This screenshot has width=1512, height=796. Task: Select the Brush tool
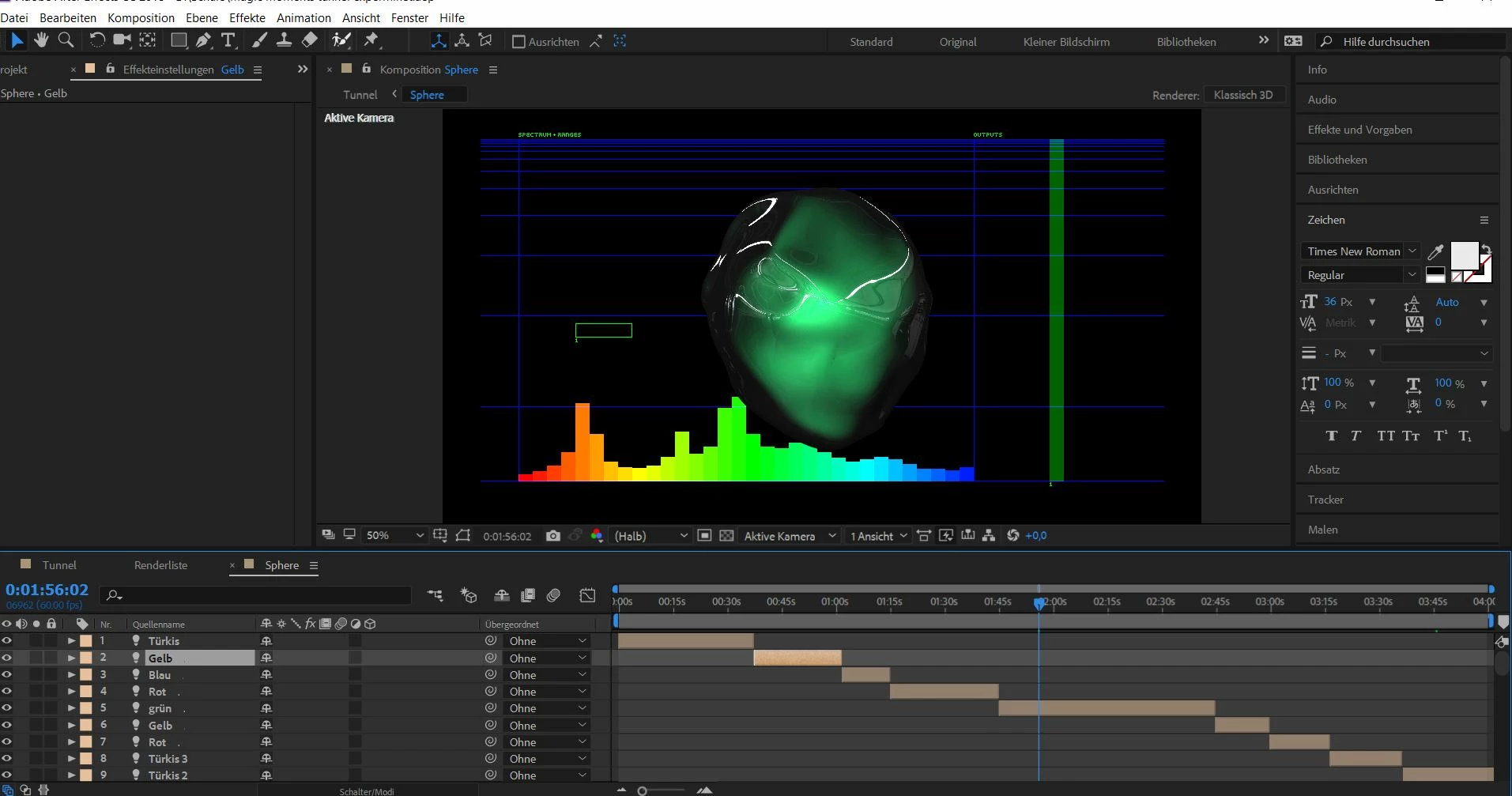pos(259,40)
